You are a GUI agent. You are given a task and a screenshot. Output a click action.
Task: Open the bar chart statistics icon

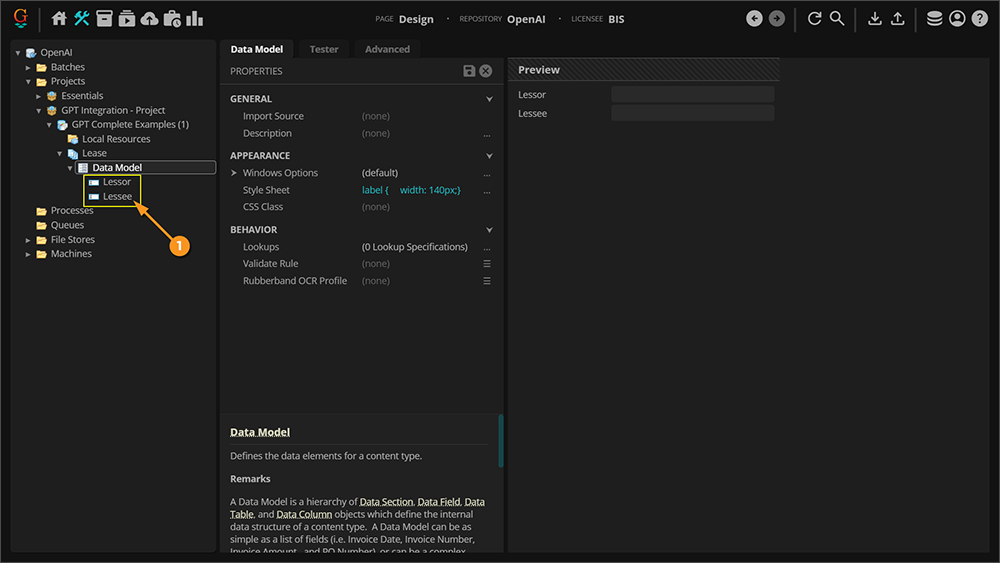coord(194,18)
